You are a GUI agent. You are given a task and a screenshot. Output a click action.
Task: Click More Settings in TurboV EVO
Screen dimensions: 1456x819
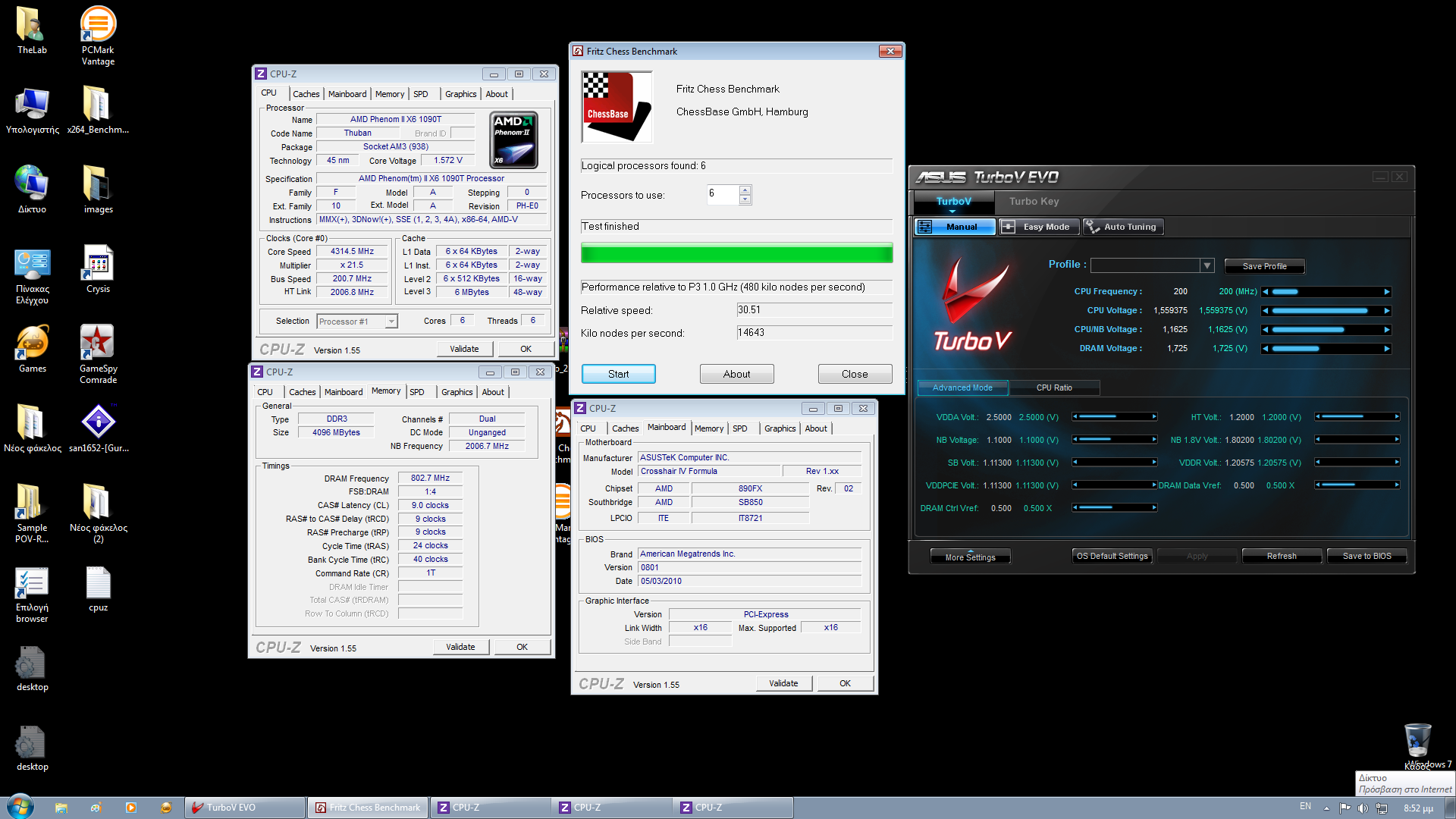(x=970, y=557)
